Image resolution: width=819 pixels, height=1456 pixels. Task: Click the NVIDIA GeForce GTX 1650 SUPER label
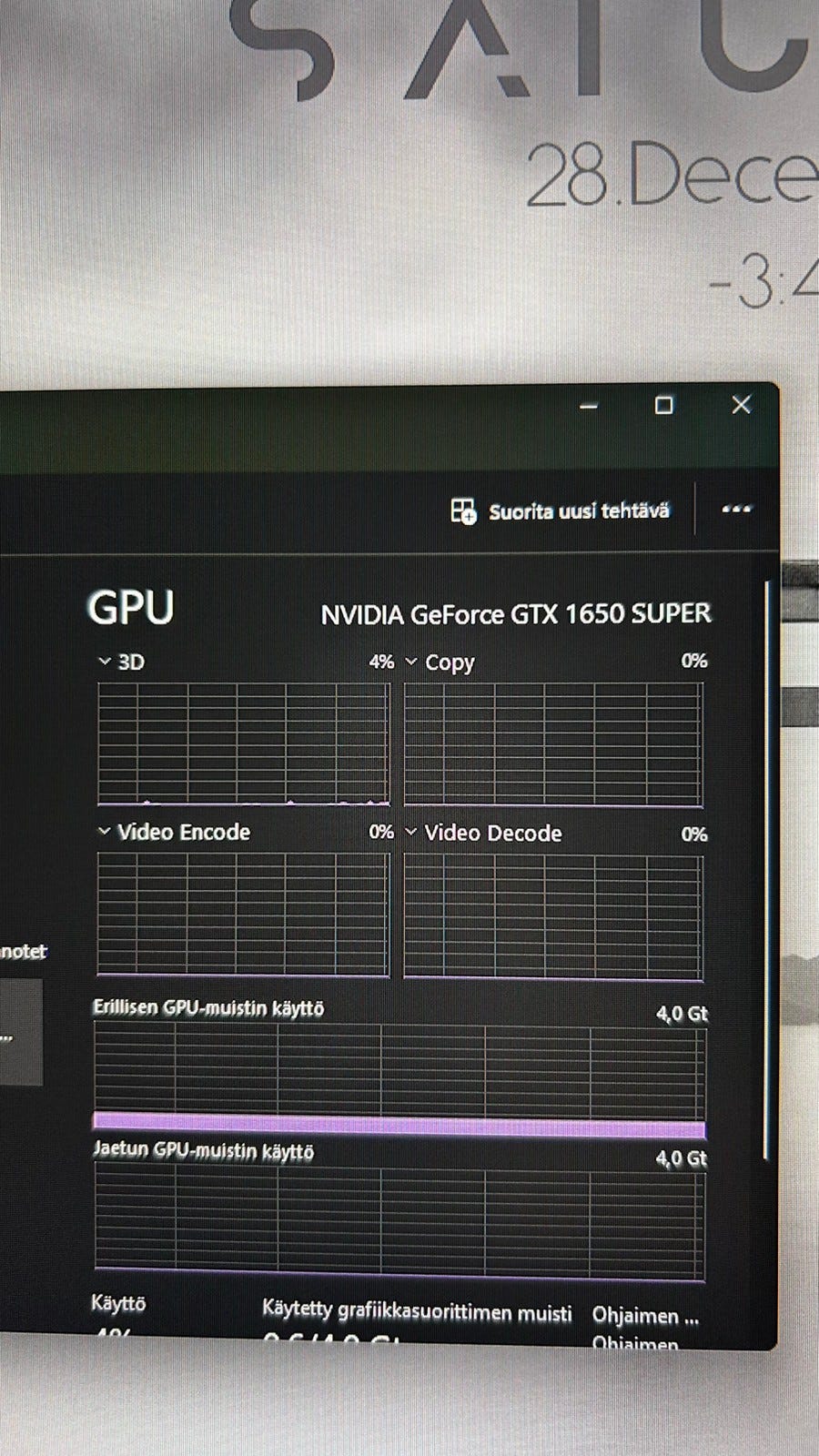click(x=516, y=614)
